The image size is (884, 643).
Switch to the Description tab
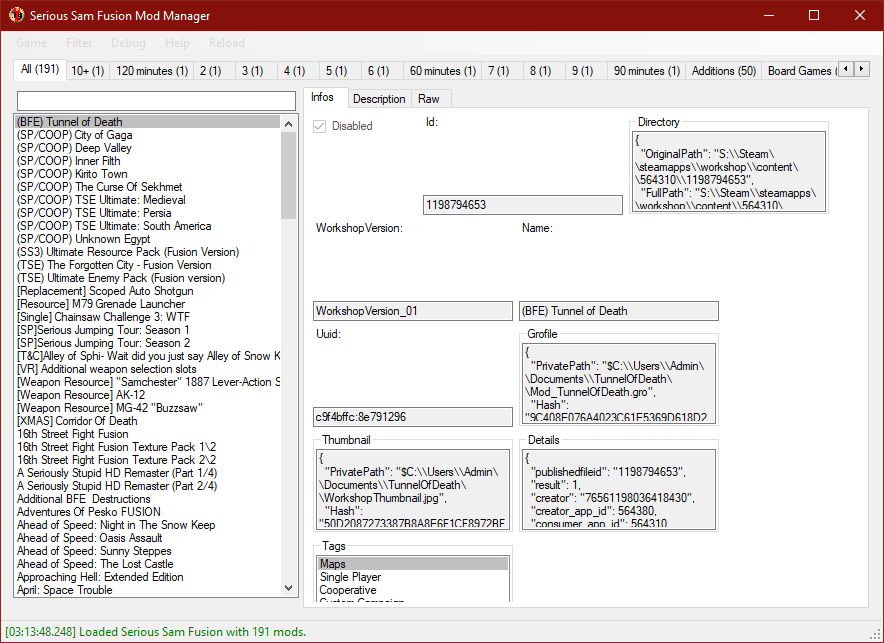379,99
